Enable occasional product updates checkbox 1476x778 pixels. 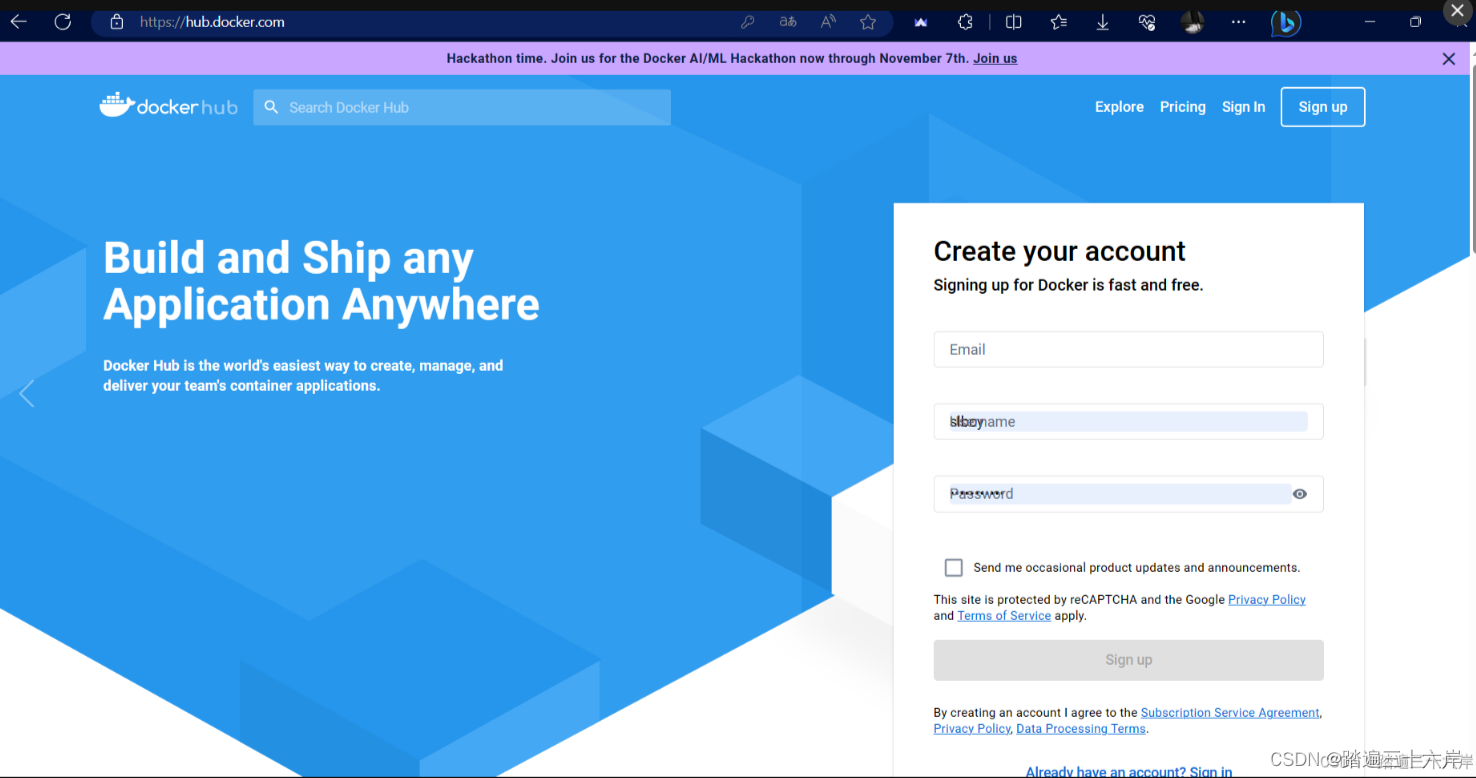(953, 567)
